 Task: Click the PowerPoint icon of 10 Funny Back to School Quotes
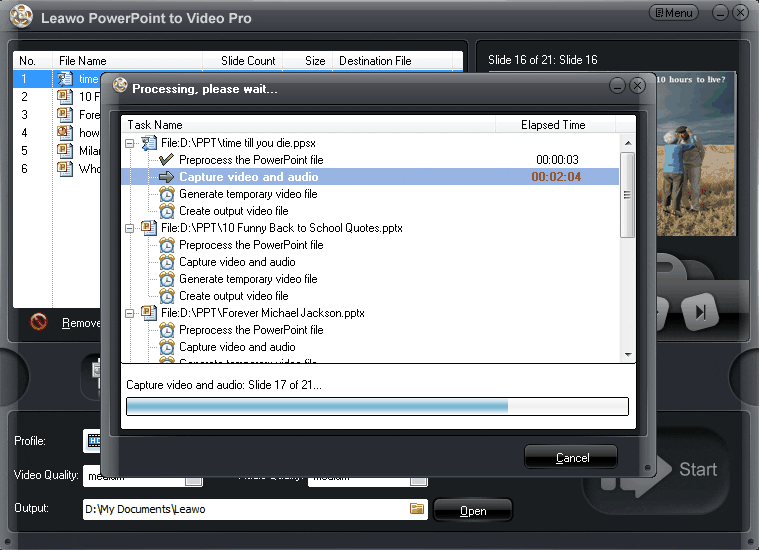coord(148,228)
